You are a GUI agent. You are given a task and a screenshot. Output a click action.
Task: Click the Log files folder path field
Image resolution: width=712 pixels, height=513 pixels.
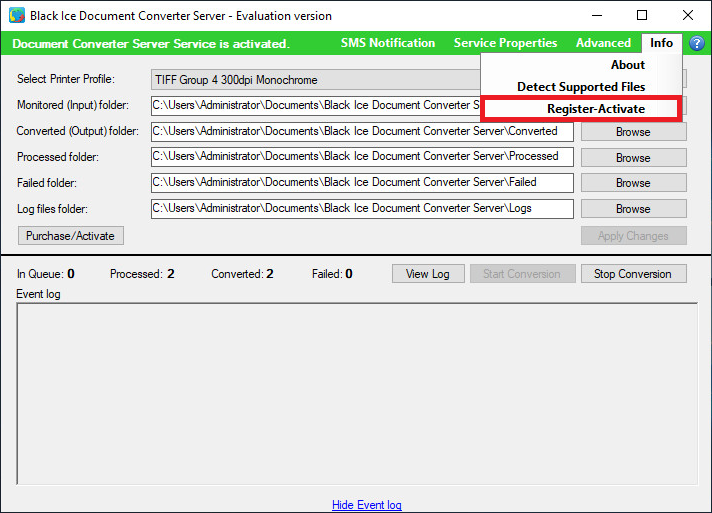(362, 209)
